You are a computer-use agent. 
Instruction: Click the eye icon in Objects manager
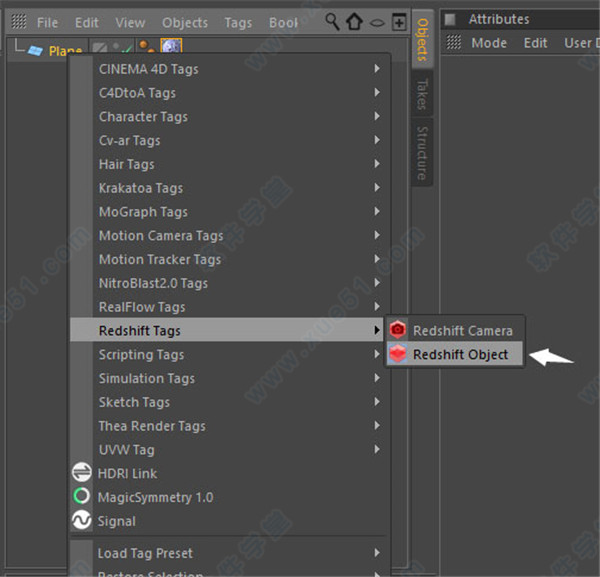coord(376,22)
